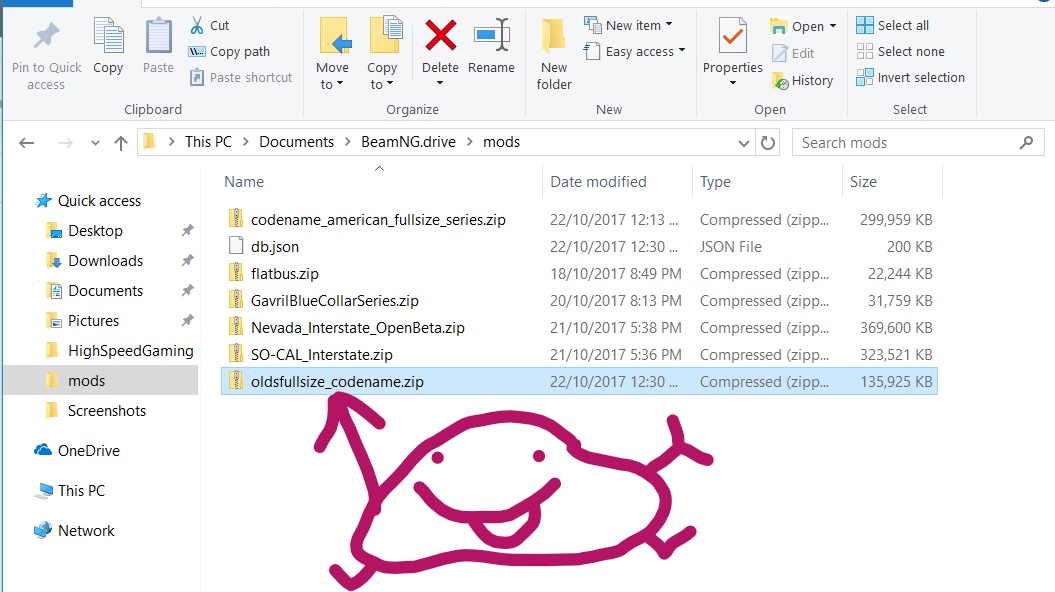Open OneDrive in the sidebar
This screenshot has height=592, width=1055.
77,451
